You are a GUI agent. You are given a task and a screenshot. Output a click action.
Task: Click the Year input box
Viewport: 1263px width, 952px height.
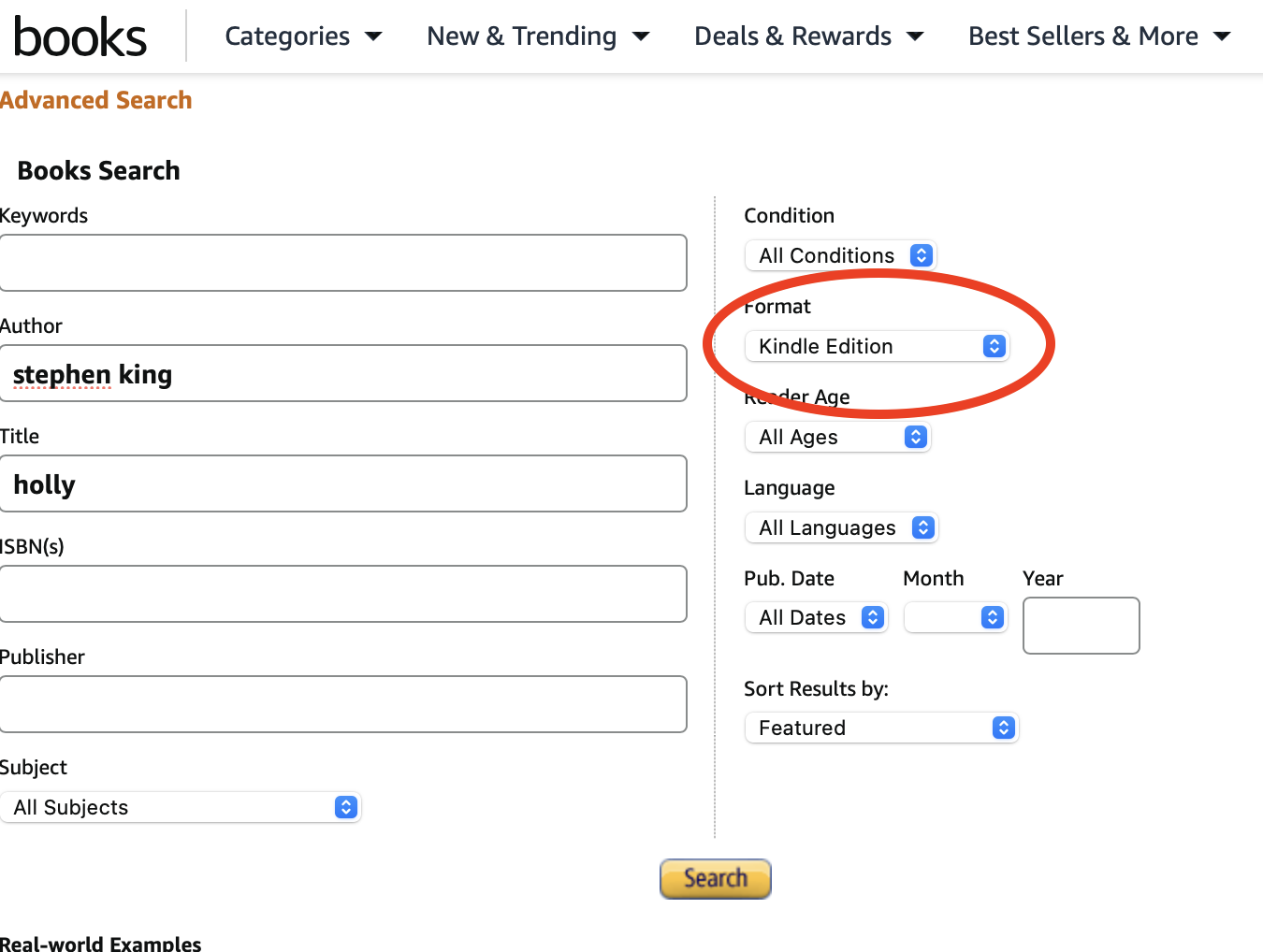[1081, 626]
